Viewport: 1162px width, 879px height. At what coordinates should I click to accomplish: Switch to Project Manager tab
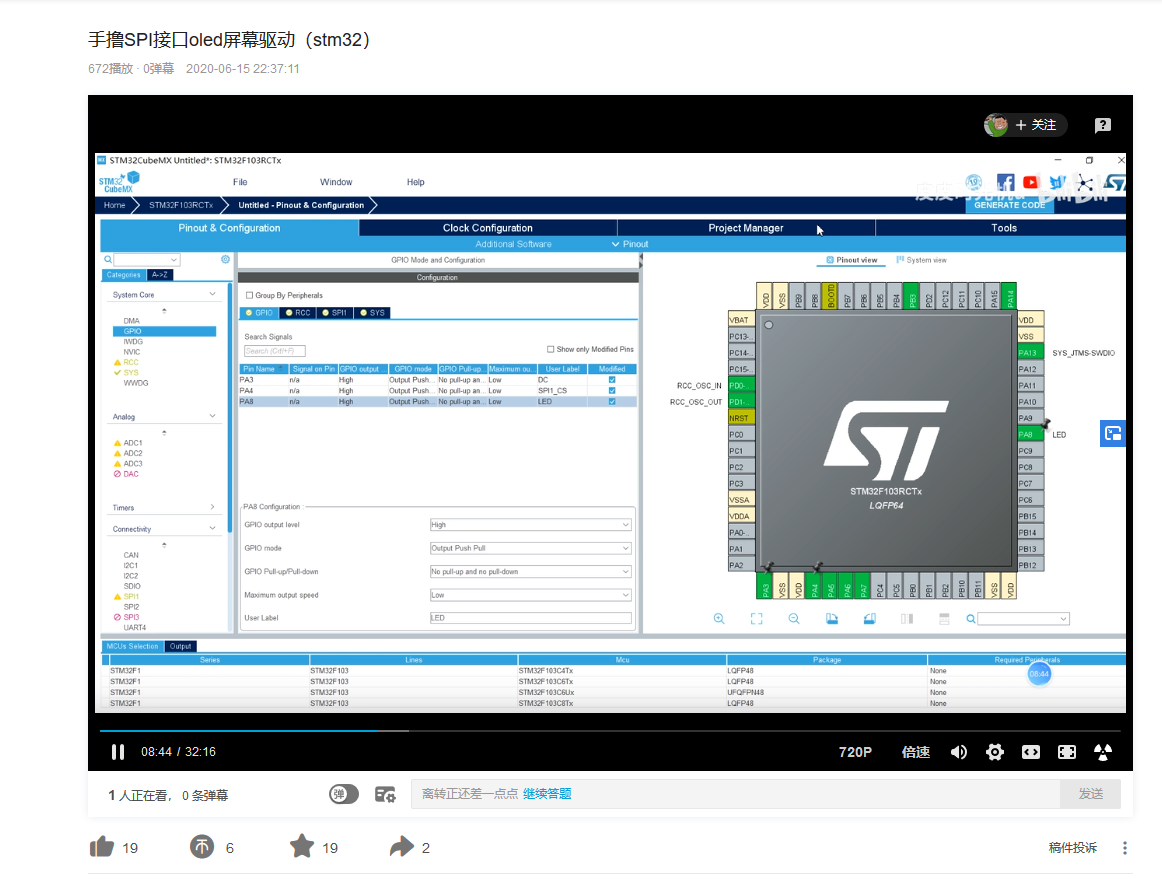[746, 228]
